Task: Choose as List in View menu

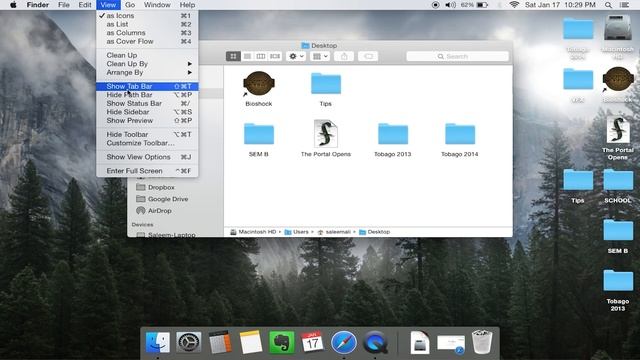Action: [147, 24]
